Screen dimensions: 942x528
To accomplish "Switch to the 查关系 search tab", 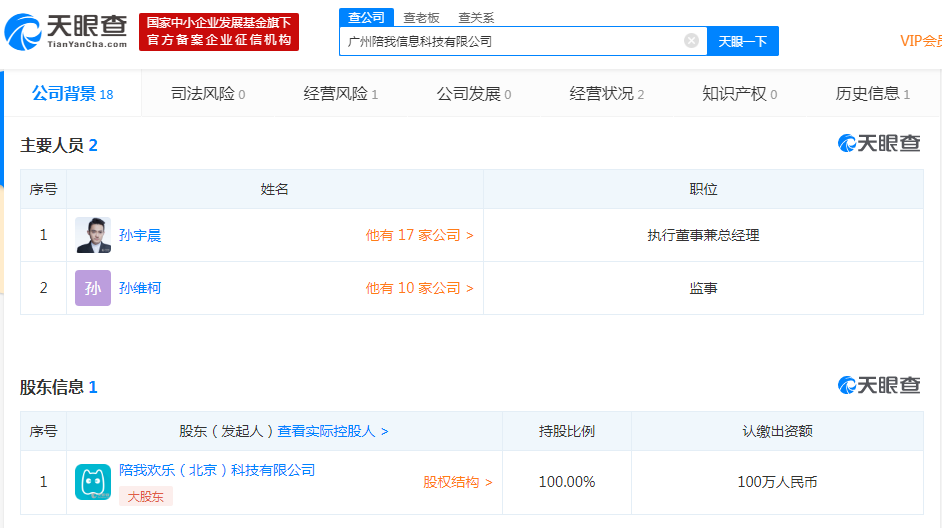I will click(x=476, y=18).
